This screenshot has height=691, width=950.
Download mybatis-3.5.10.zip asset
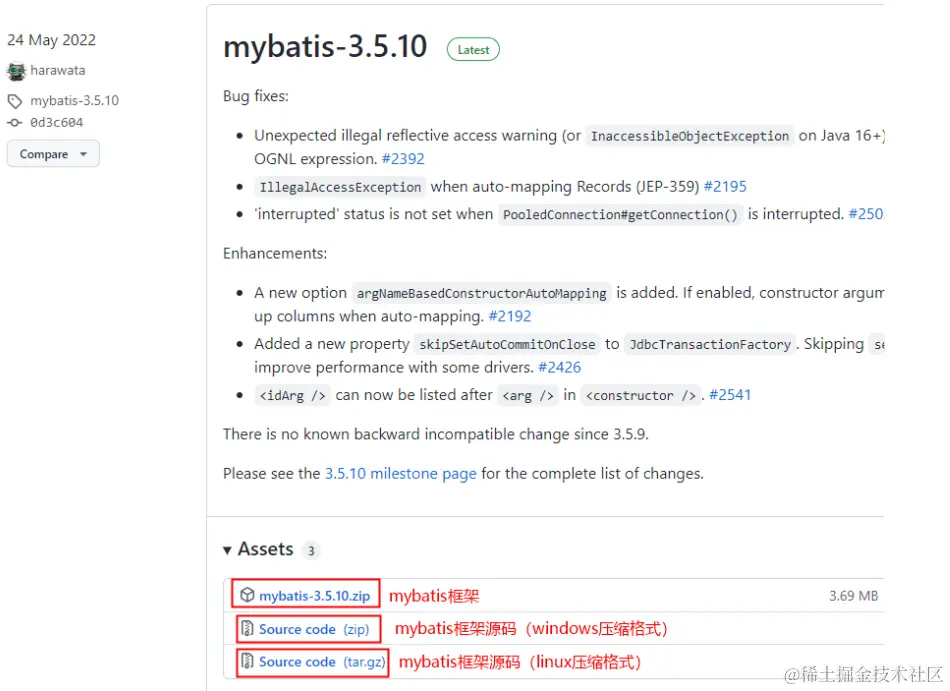point(314,596)
